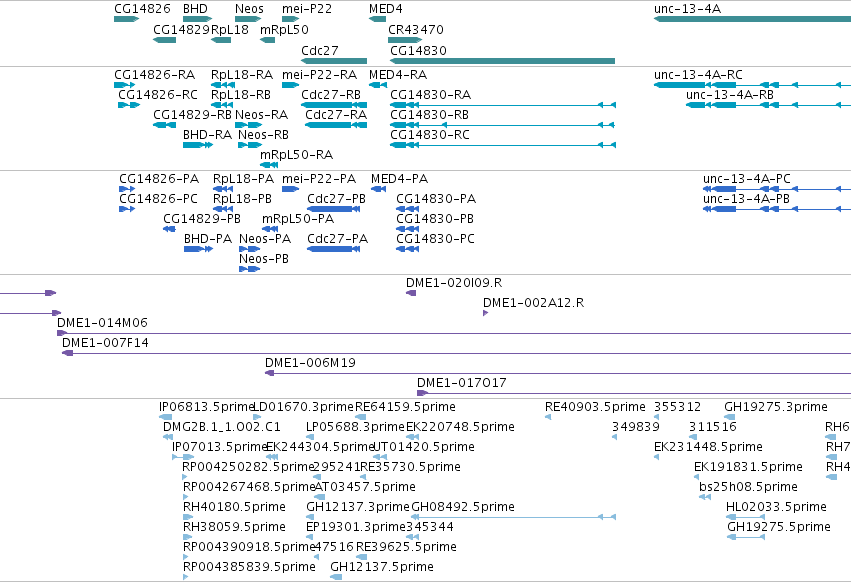
Task: Select the BHD gene glyph
Action: pos(198,19)
